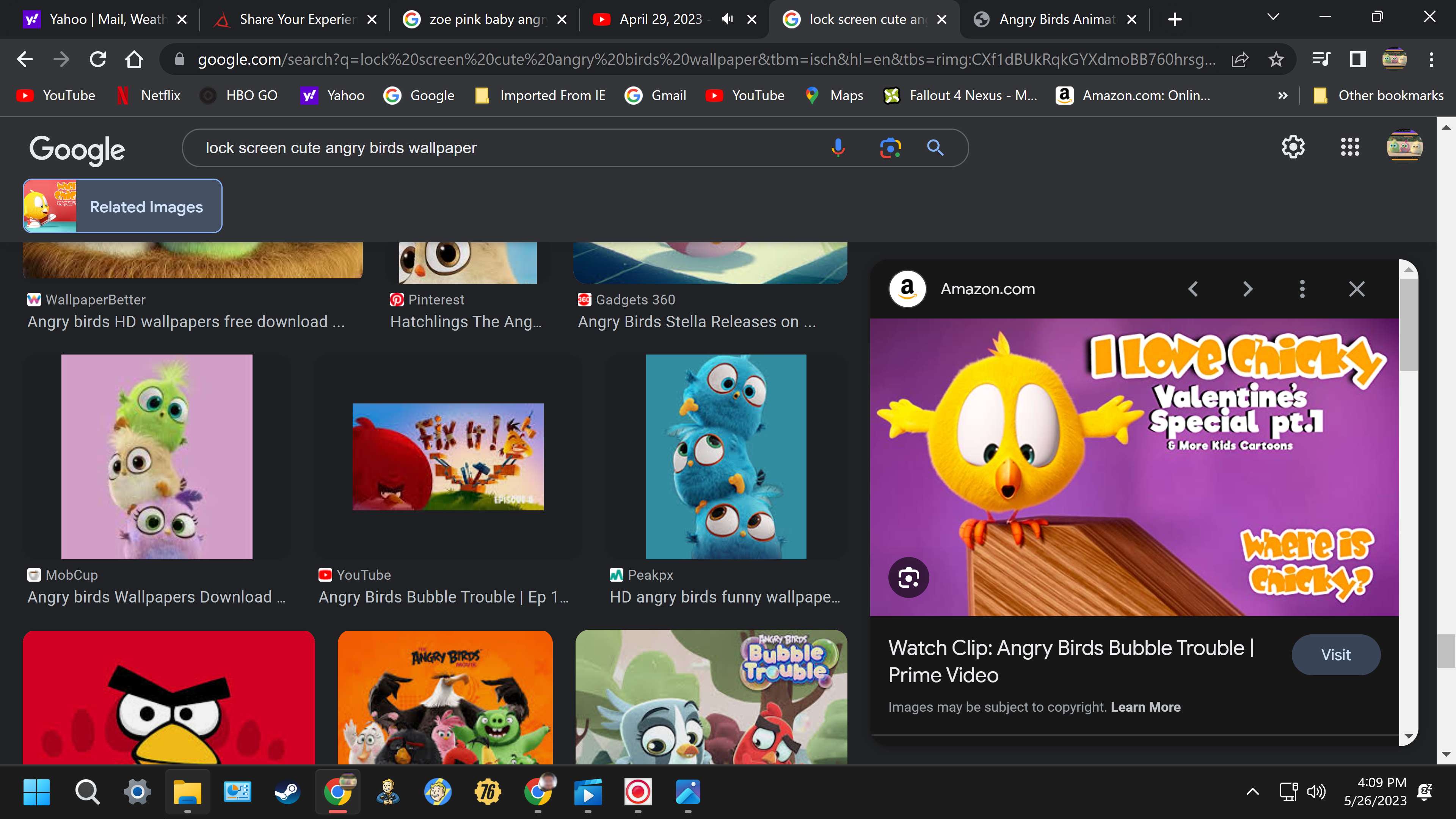The width and height of the screenshot is (1456, 819).
Task: Open Google quick settings gear
Action: (1293, 147)
